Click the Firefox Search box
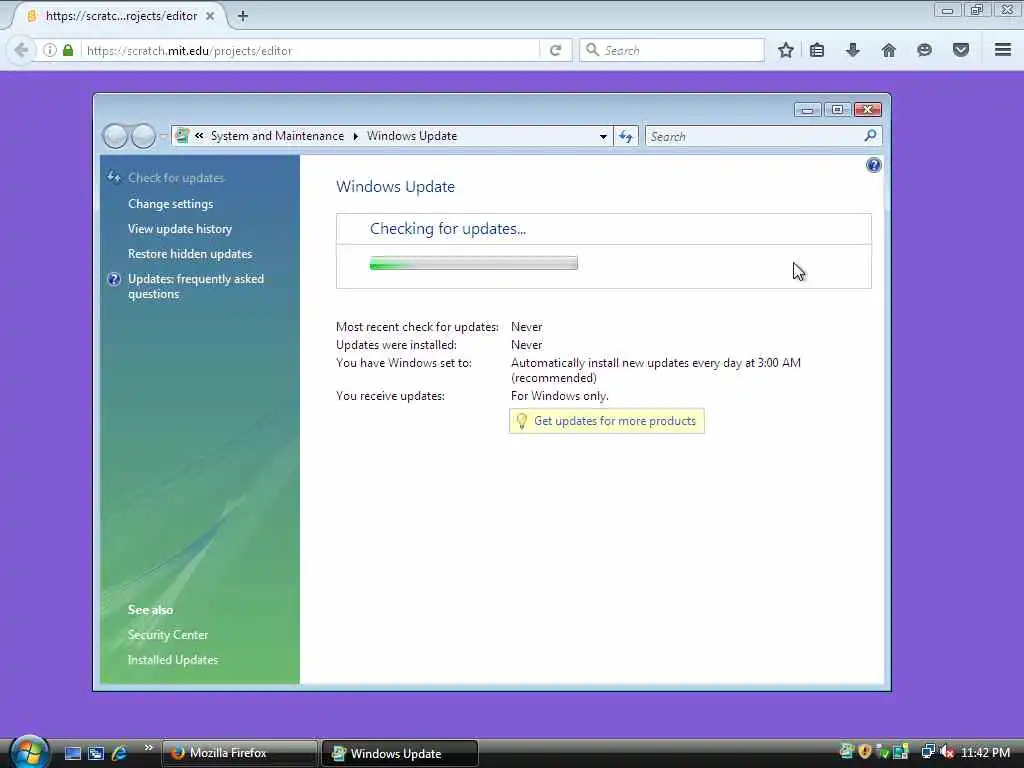Screen dimensions: 1024x768 [x=672, y=50]
